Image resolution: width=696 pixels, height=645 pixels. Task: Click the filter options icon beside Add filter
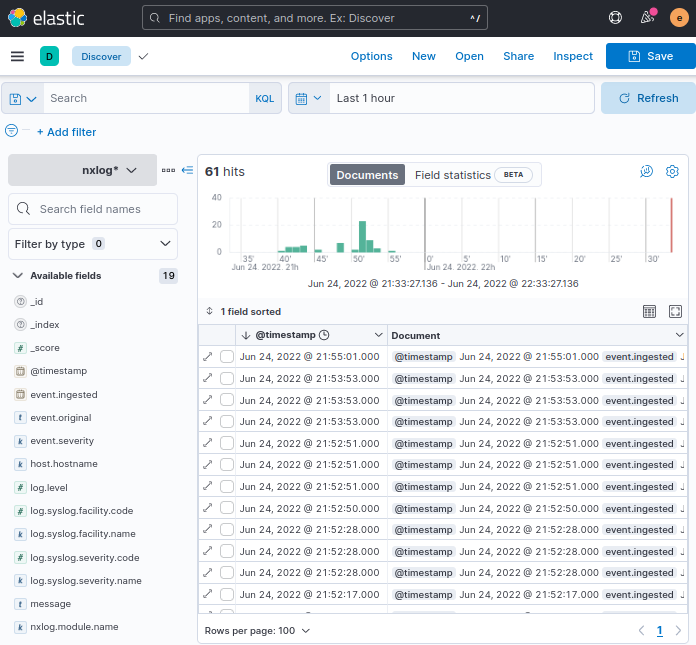(x=12, y=131)
